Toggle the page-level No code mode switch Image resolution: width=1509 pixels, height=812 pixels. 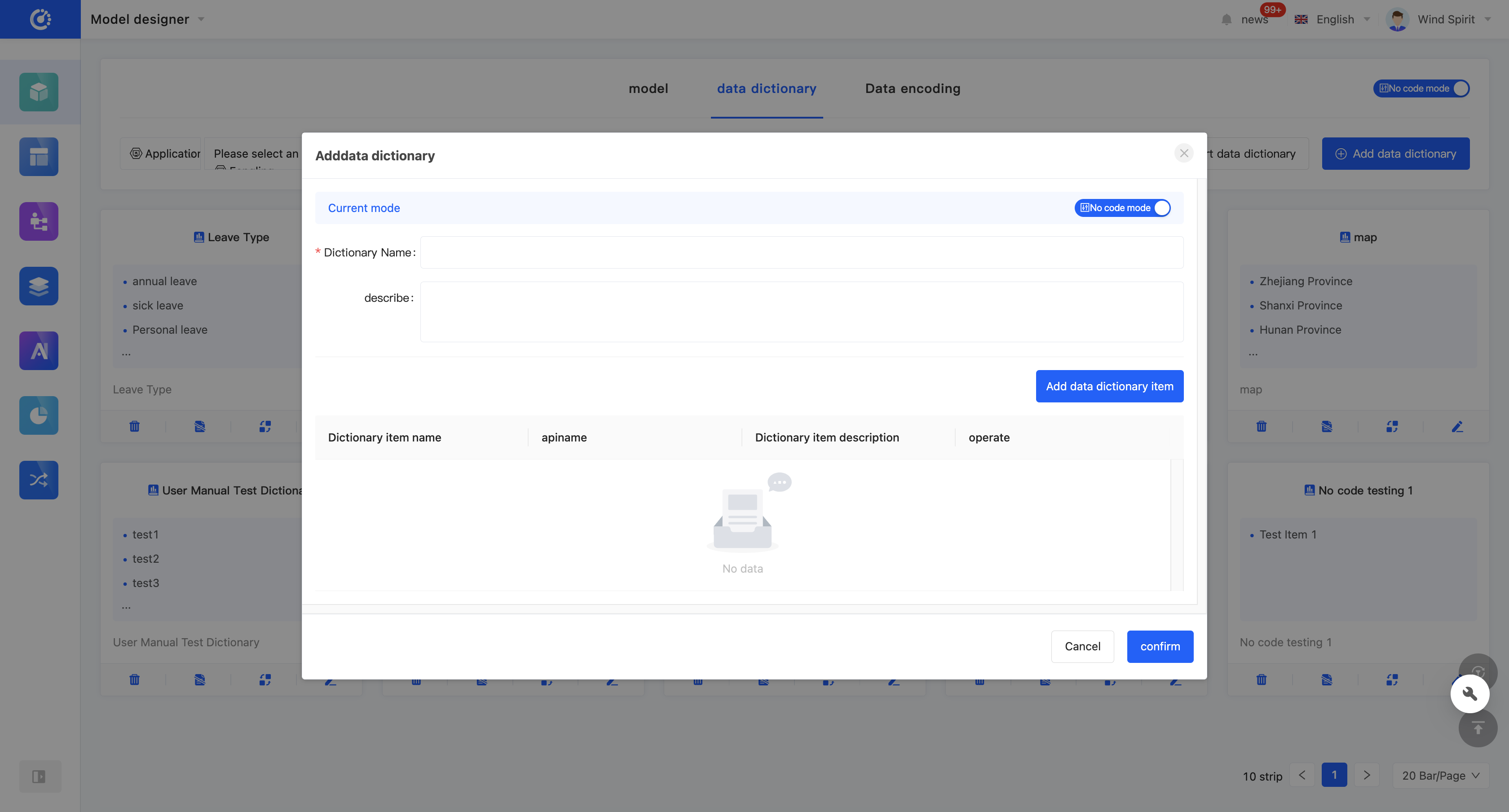pos(1421,88)
